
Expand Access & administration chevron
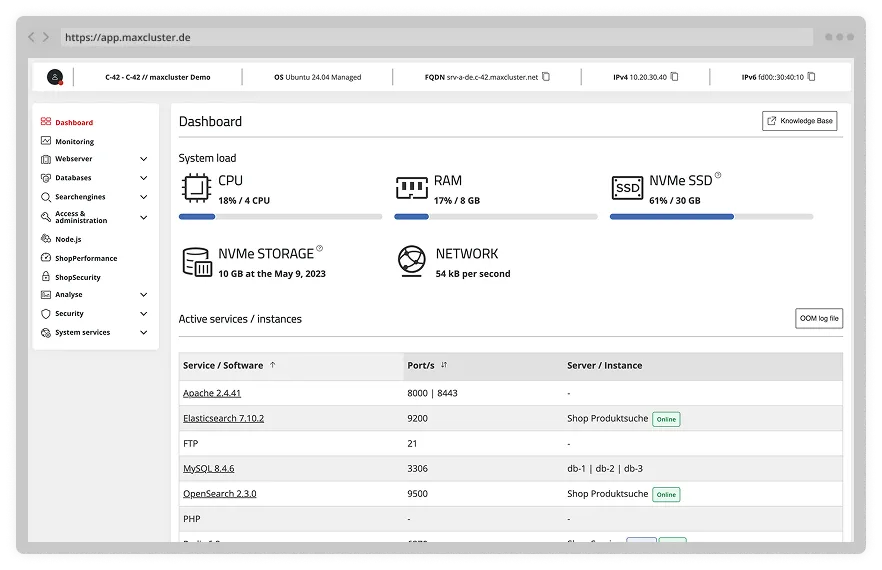(x=143, y=217)
